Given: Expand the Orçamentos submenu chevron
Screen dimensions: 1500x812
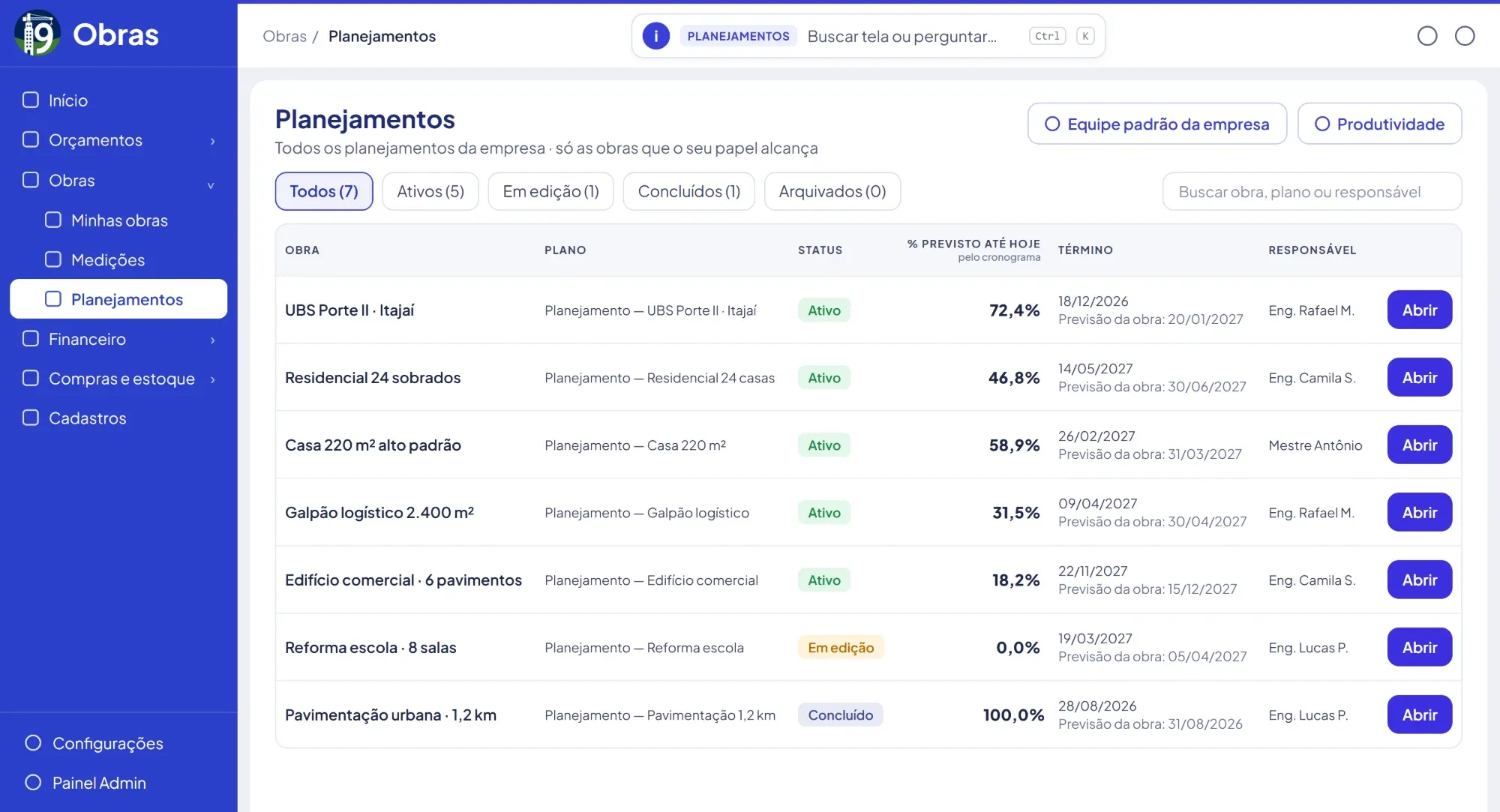Looking at the screenshot, I should (x=213, y=141).
